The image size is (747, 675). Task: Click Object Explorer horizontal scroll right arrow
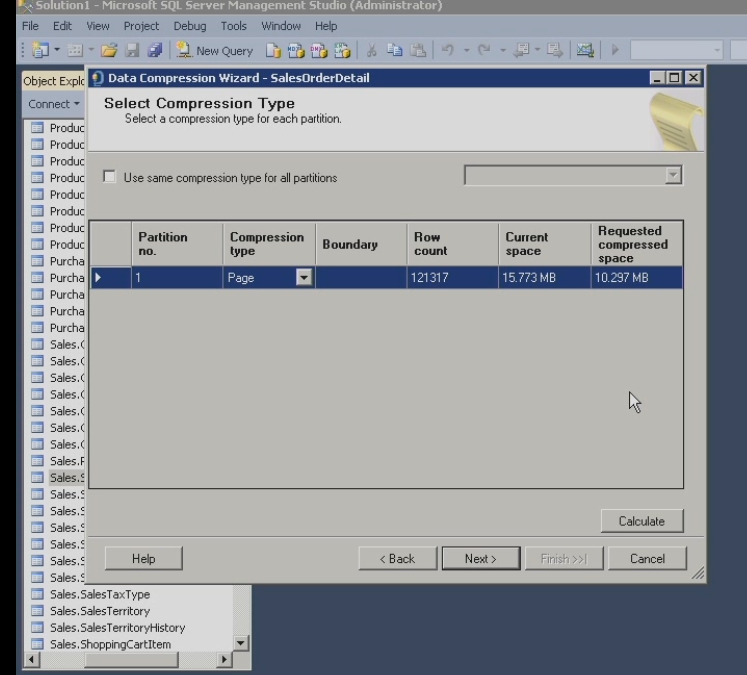coord(224,660)
